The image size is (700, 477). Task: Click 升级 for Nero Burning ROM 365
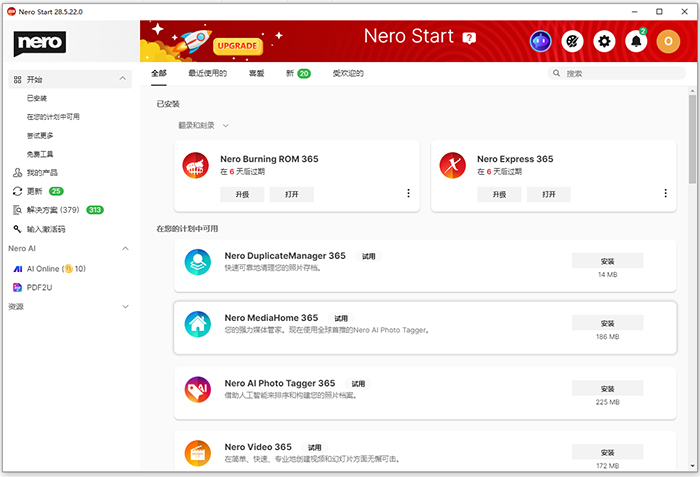pos(242,194)
